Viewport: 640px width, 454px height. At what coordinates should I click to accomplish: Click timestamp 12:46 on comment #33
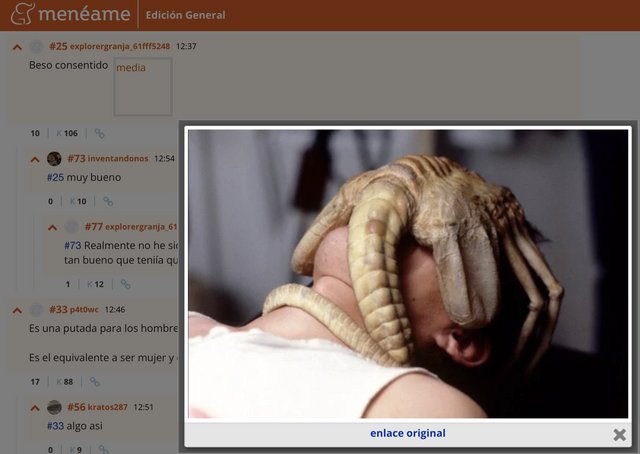tap(115, 310)
